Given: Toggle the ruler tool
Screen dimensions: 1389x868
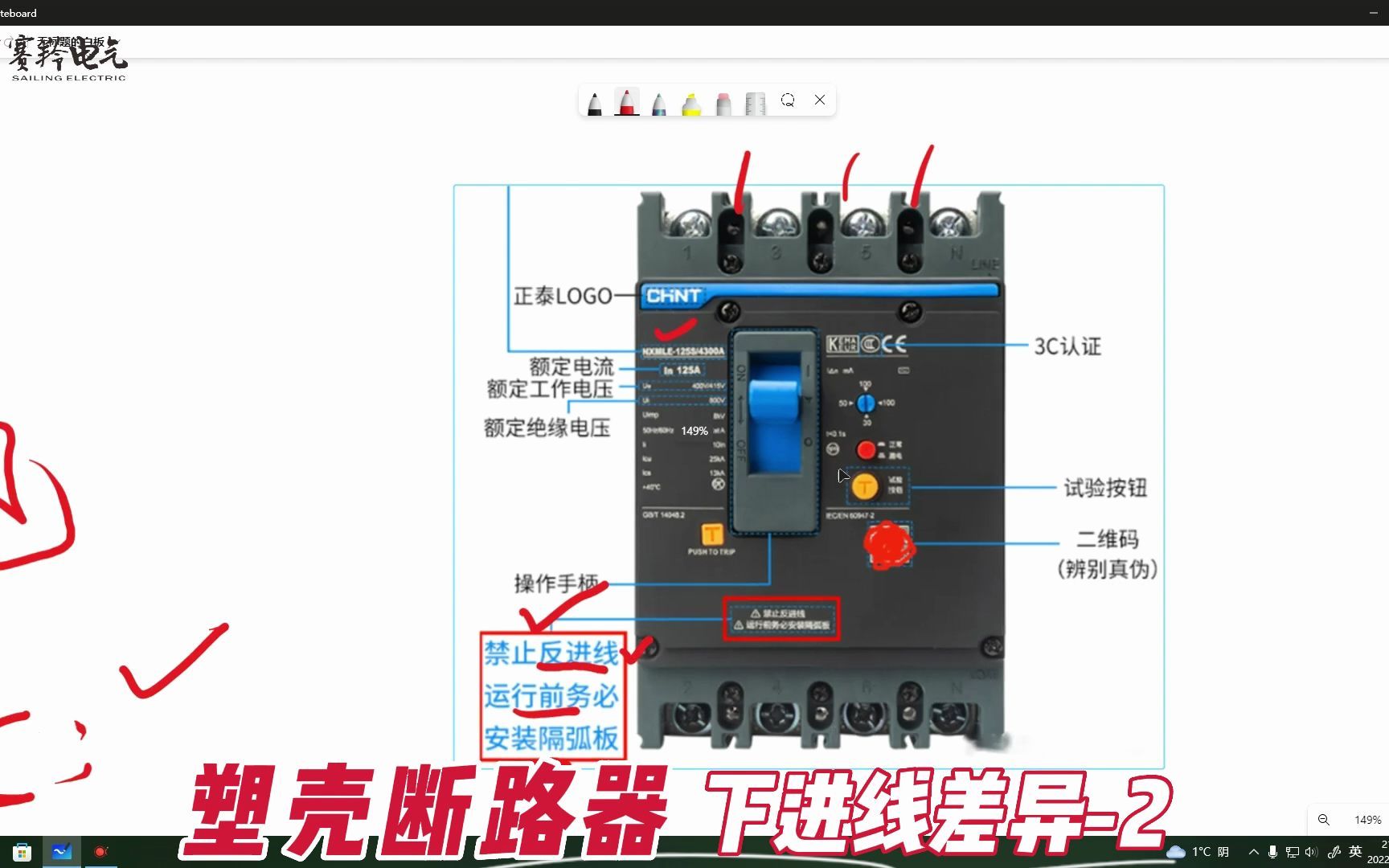Looking at the screenshot, I should (756, 102).
